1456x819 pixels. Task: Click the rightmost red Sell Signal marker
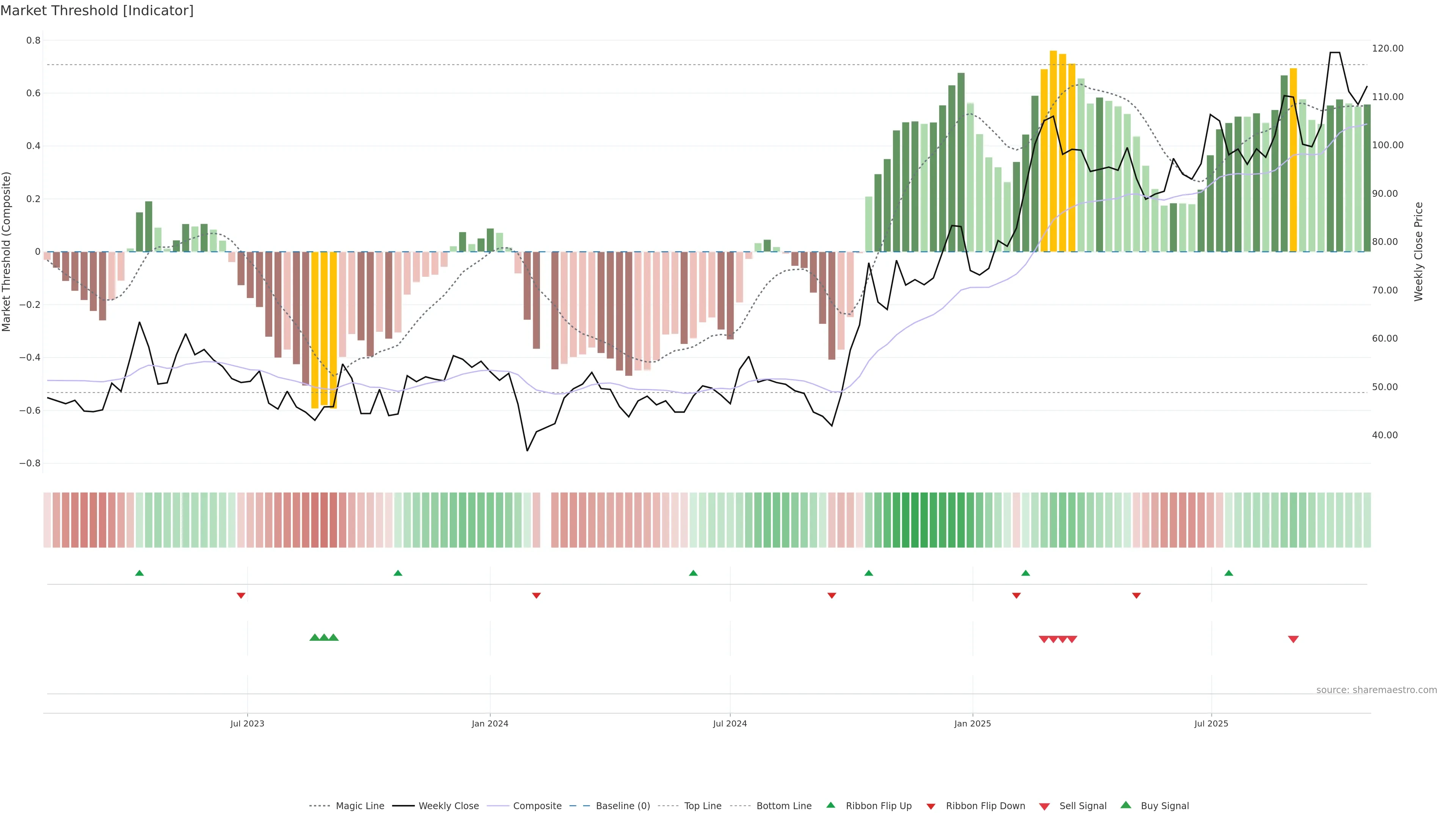pyautogui.click(x=1293, y=639)
